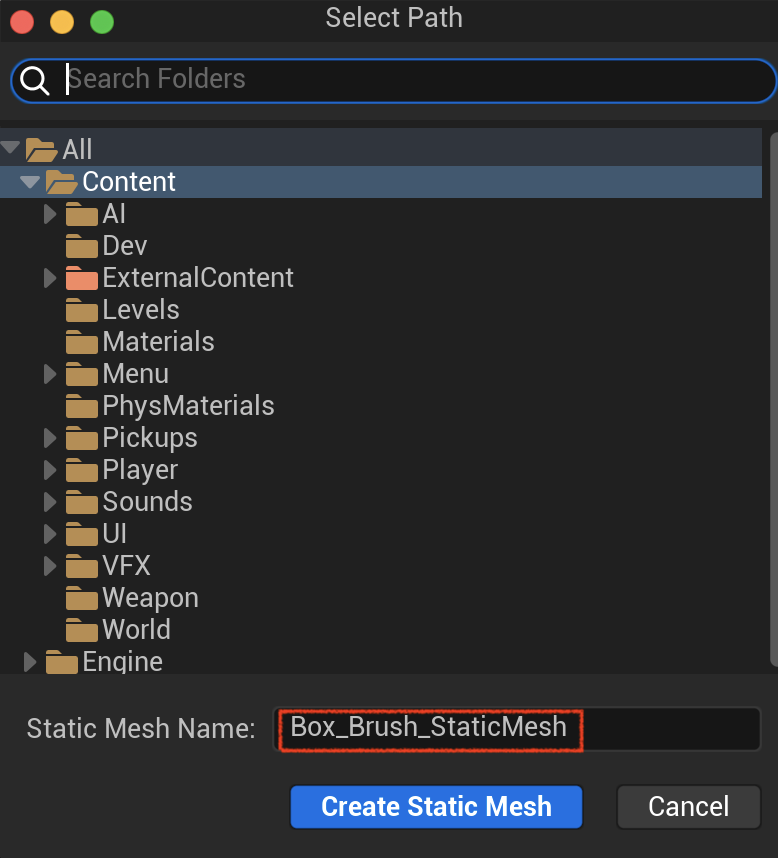Image resolution: width=778 pixels, height=858 pixels.
Task: Click the search magnifier icon
Action: click(x=35, y=80)
